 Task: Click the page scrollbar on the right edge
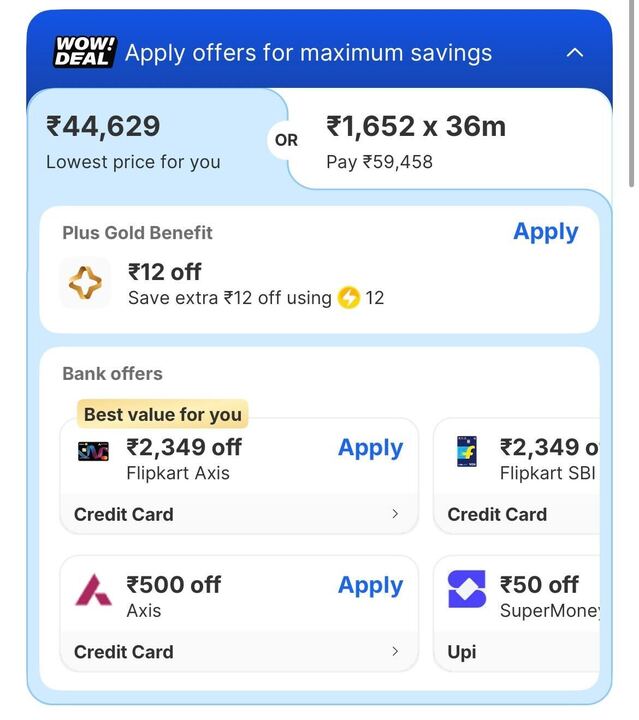point(632,100)
